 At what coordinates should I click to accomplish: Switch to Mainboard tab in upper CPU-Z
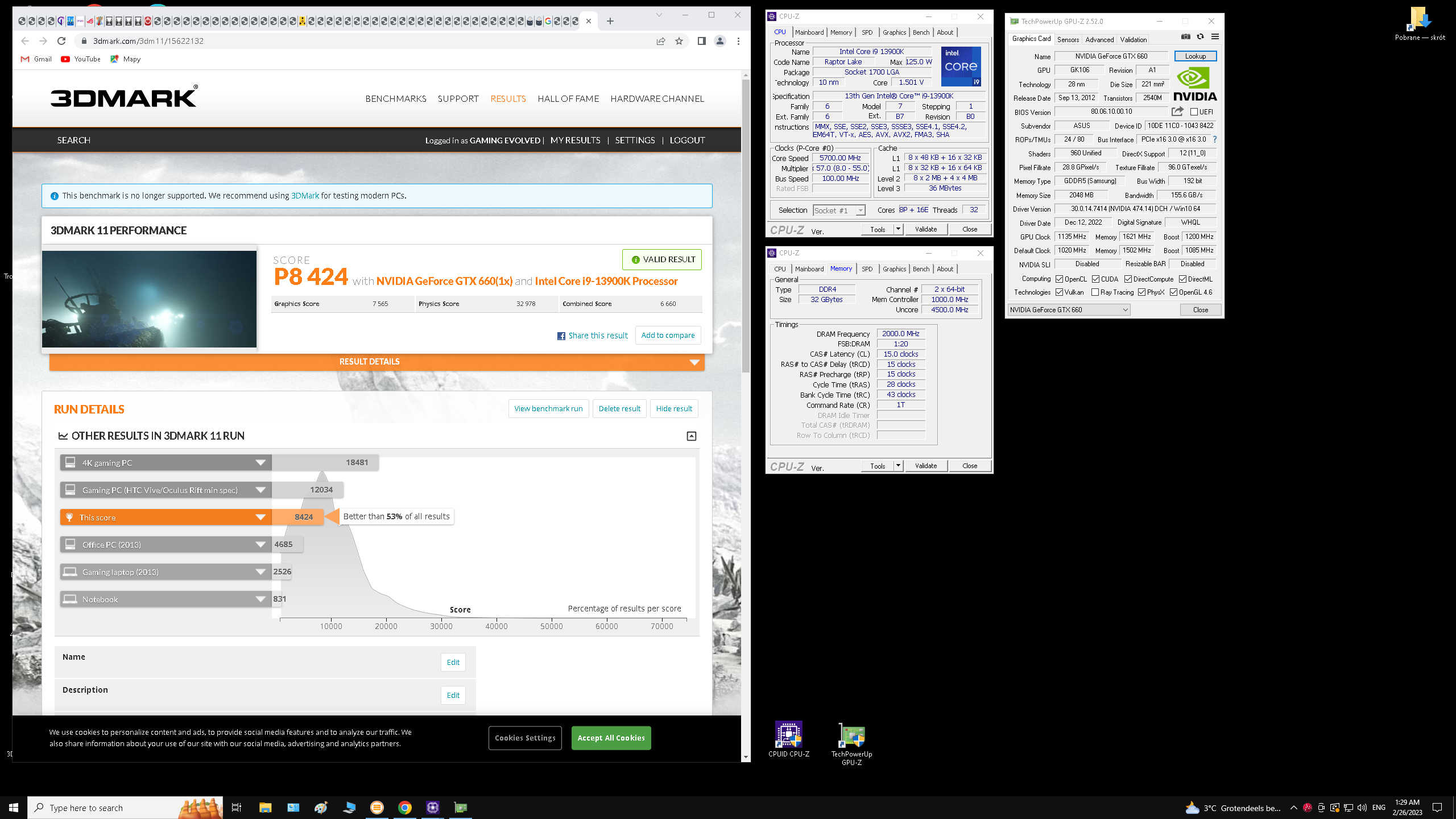click(x=809, y=32)
